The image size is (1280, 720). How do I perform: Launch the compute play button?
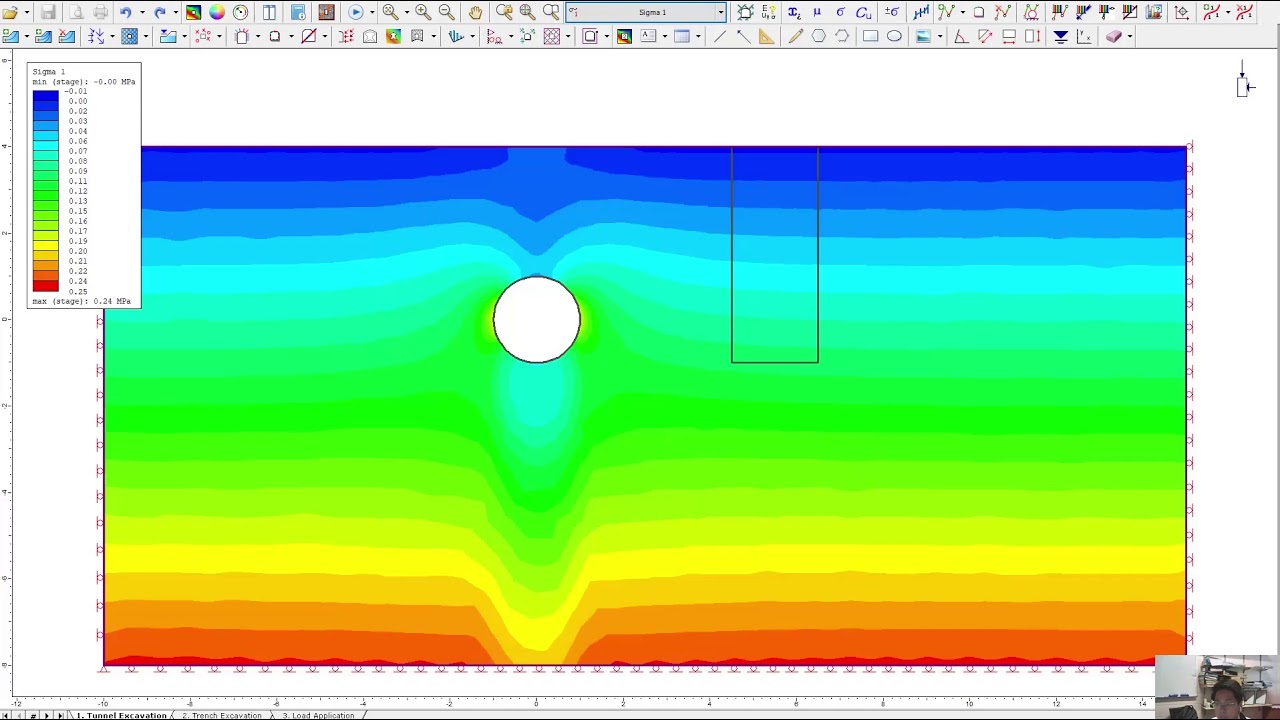tap(355, 12)
